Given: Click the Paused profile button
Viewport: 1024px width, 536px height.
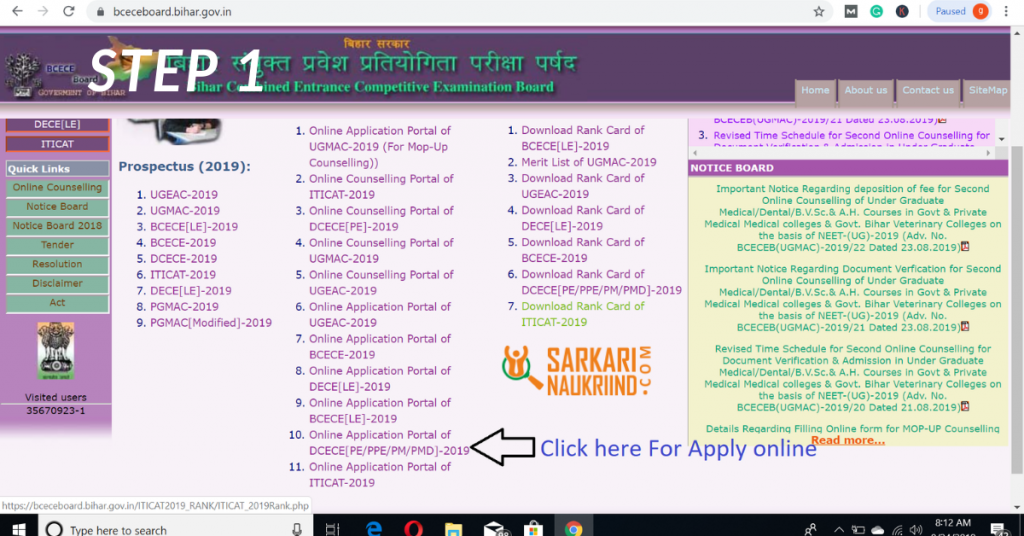Looking at the screenshot, I should (x=959, y=11).
